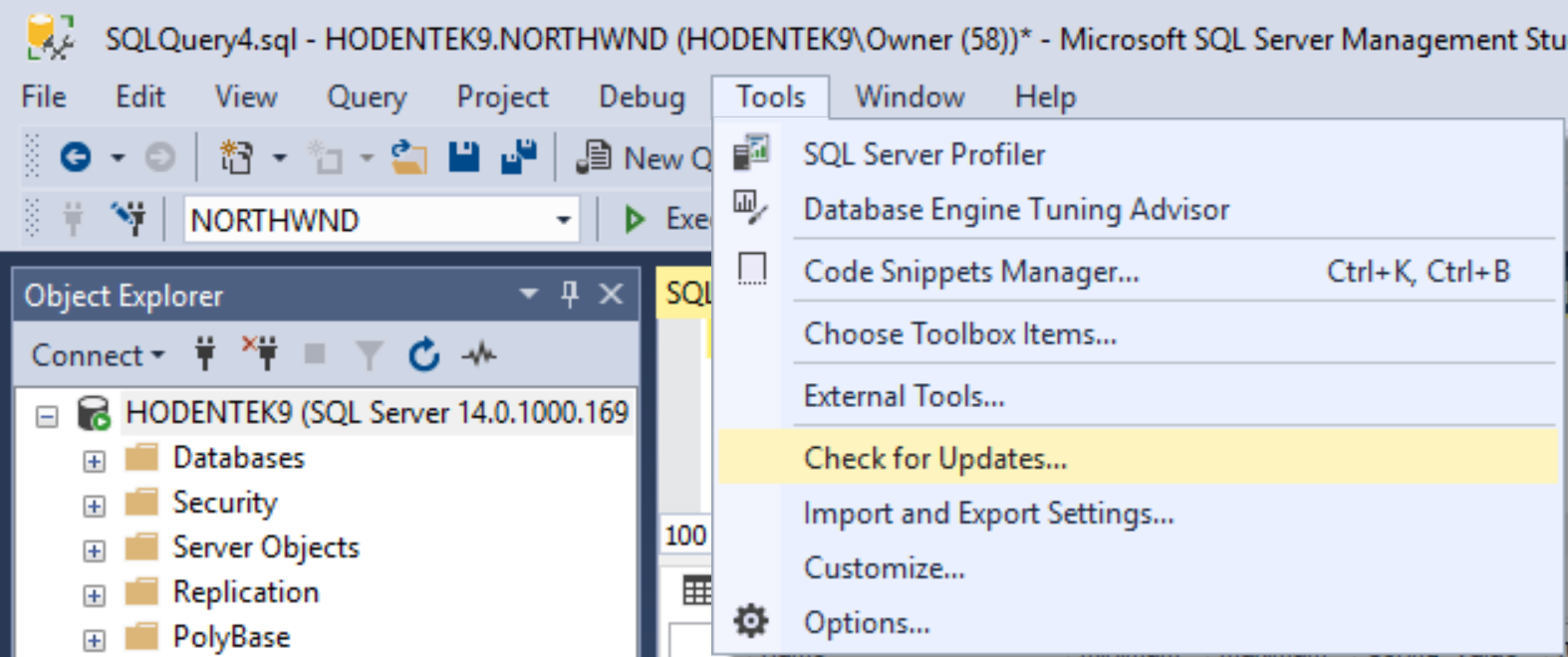Click the Code Snippets Manager icon
This screenshot has height=657, width=1568.
[752, 269]
